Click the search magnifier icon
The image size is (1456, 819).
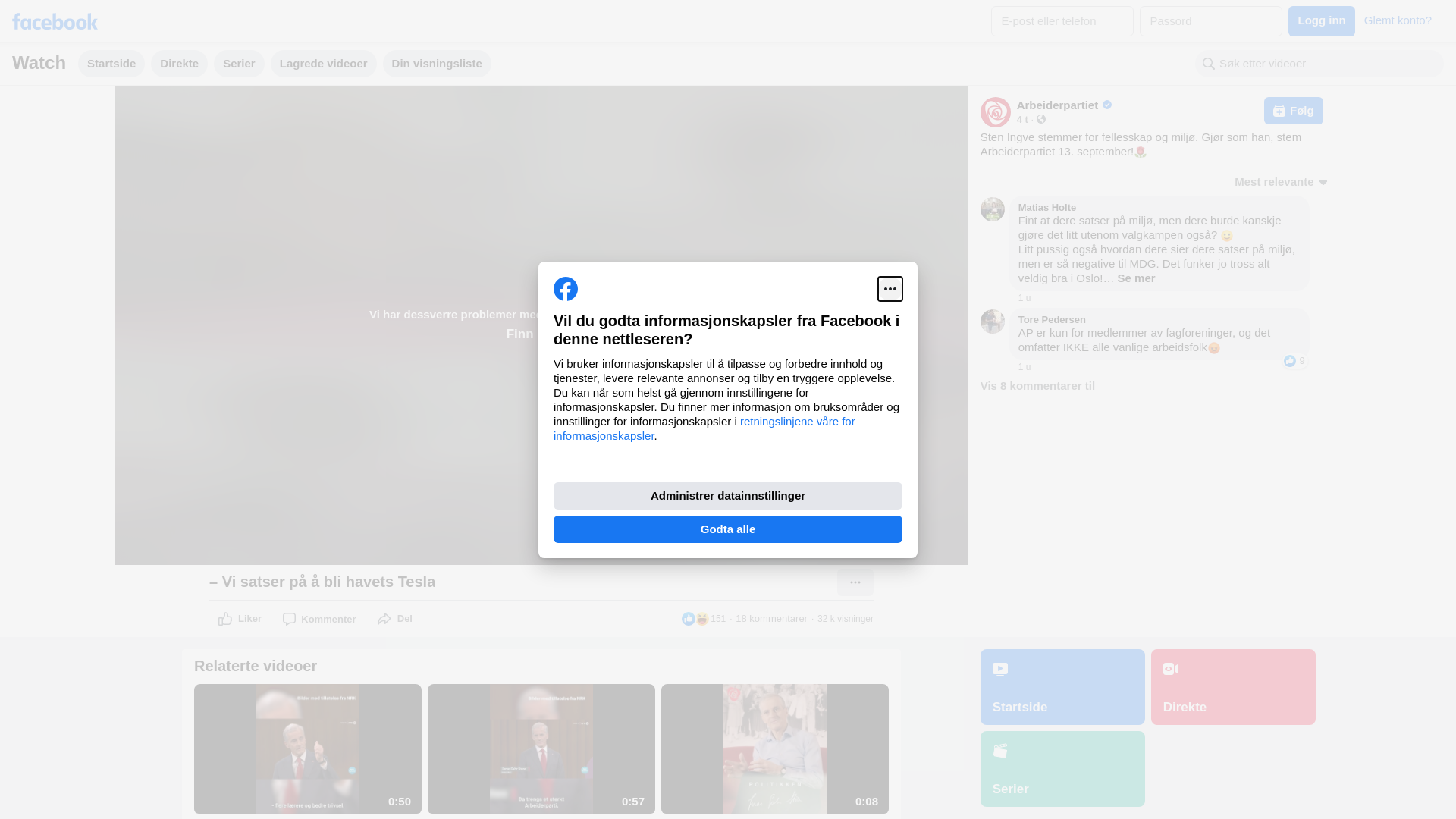pos(1209,64)
